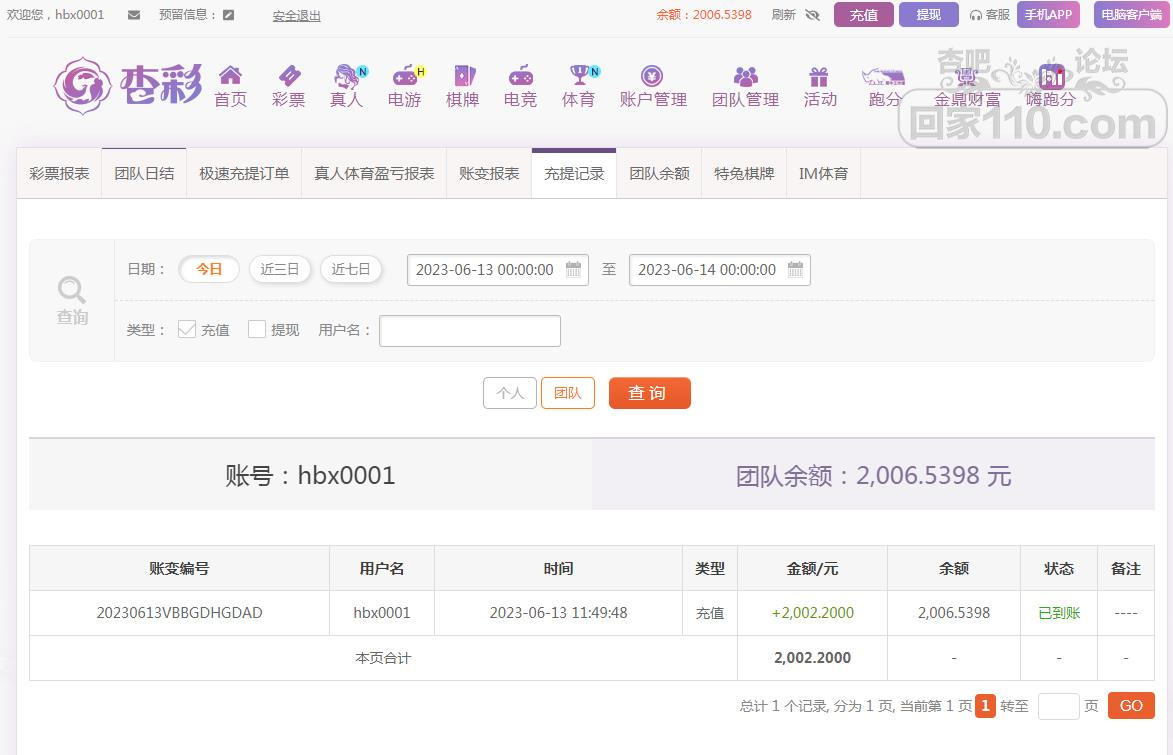1173x755 pixels.
Task: Open the start date calendar picker
Action: pos(574,269)
